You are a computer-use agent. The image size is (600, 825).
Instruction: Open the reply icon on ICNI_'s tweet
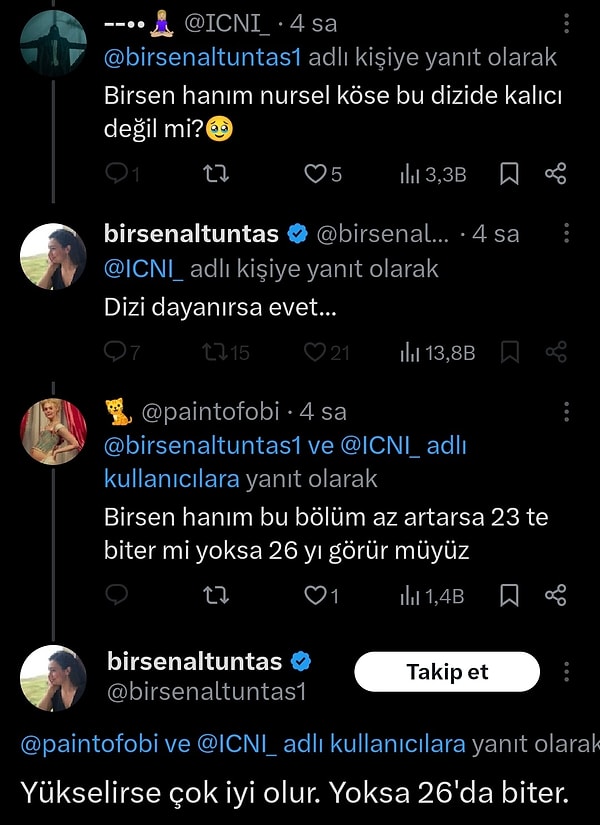[x=120, y=173]
